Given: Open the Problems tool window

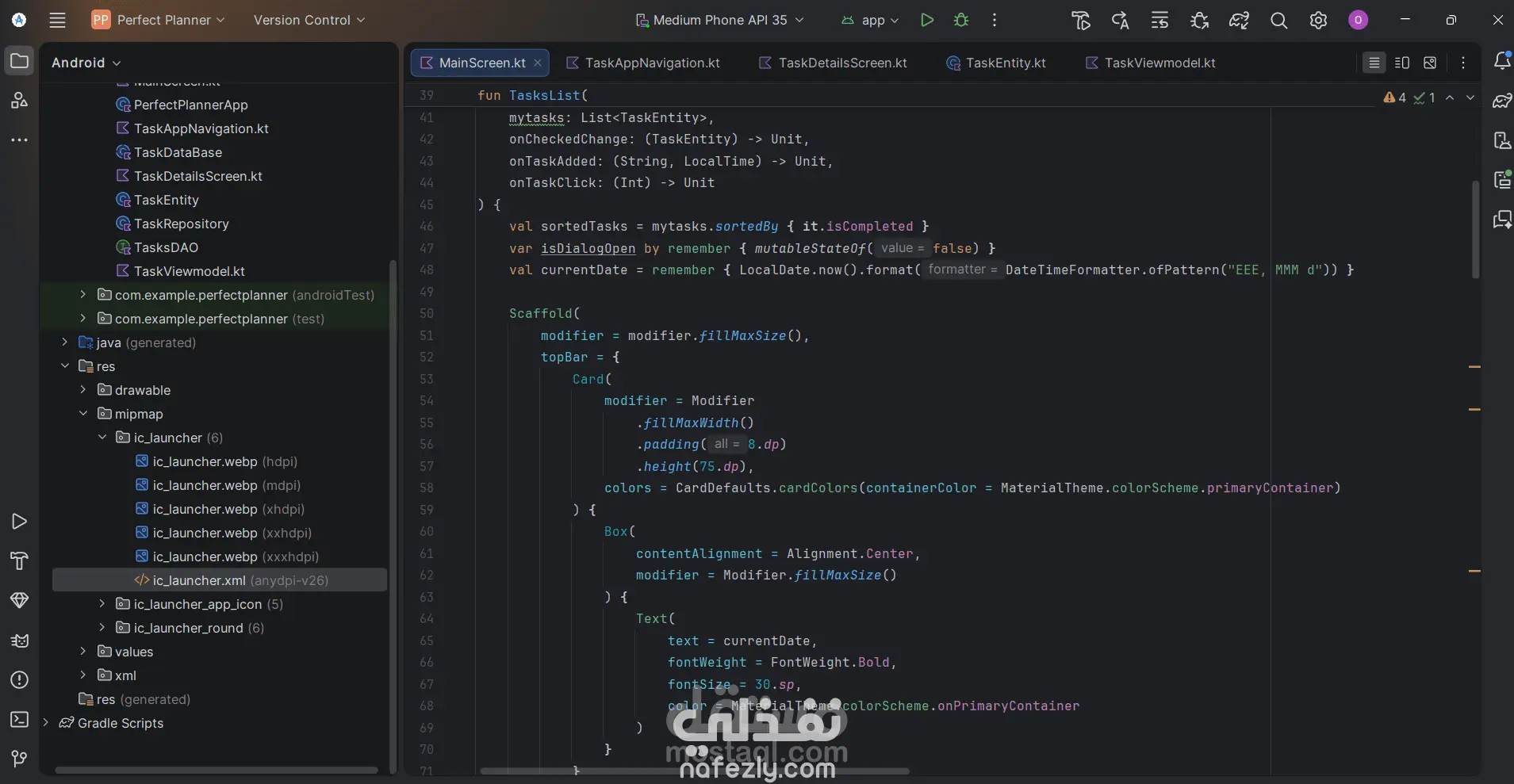Looking at the screenshot, I should click(19, 679).
